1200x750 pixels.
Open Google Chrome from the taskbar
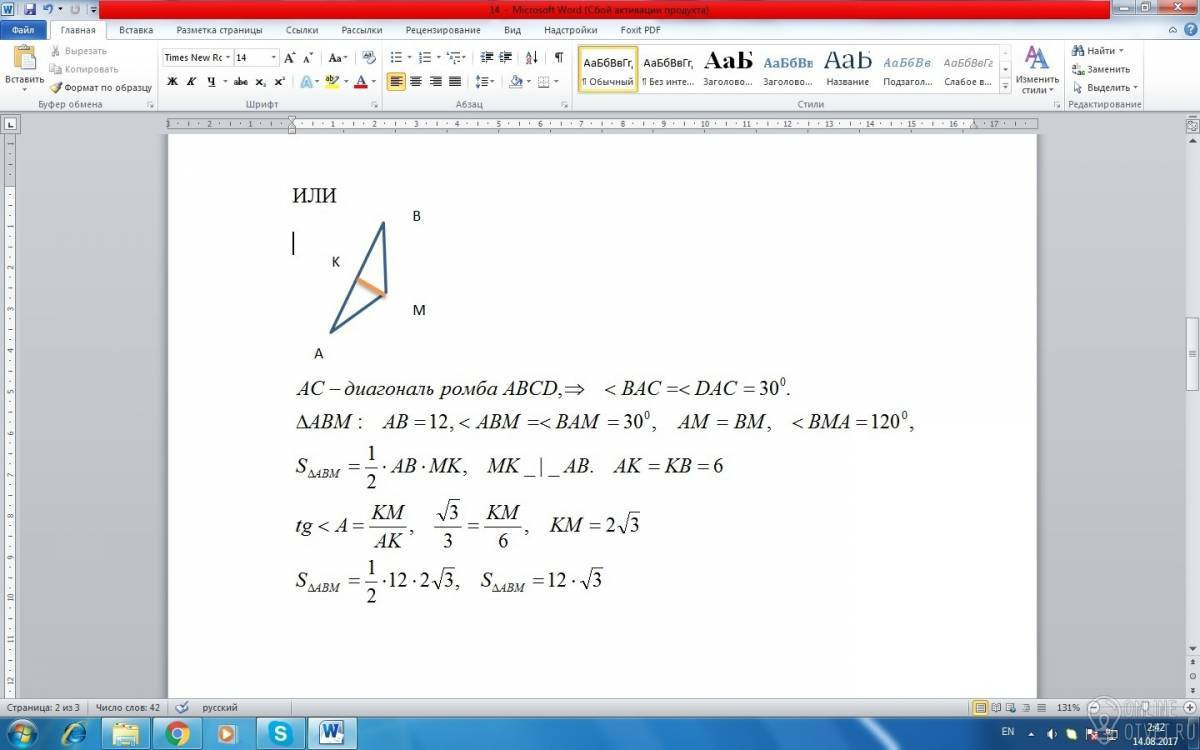[x=178, y=733]
